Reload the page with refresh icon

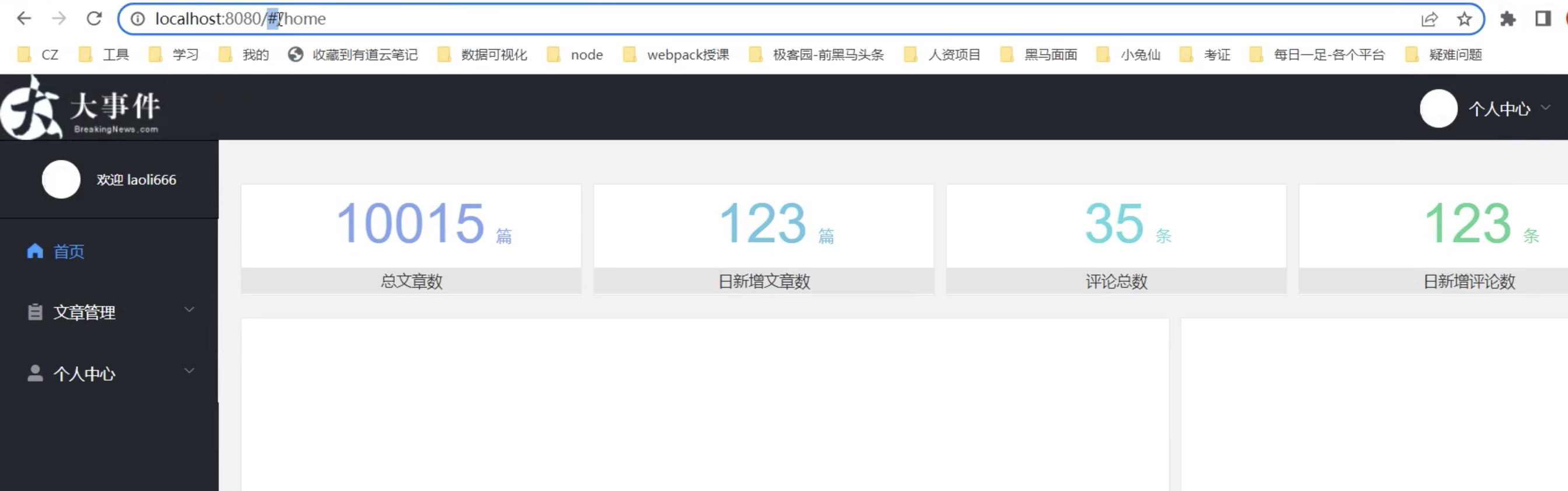coord(94,19)
